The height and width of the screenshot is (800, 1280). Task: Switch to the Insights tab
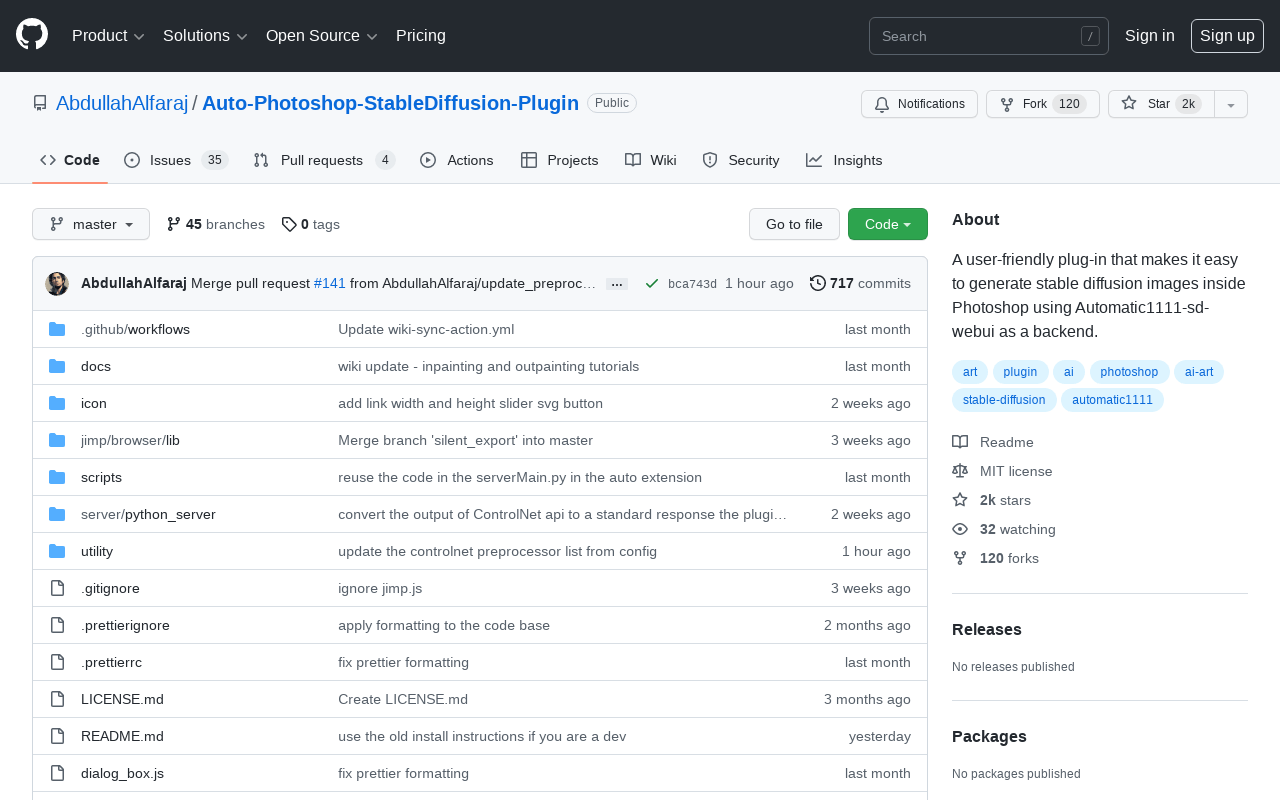[844, 160]
